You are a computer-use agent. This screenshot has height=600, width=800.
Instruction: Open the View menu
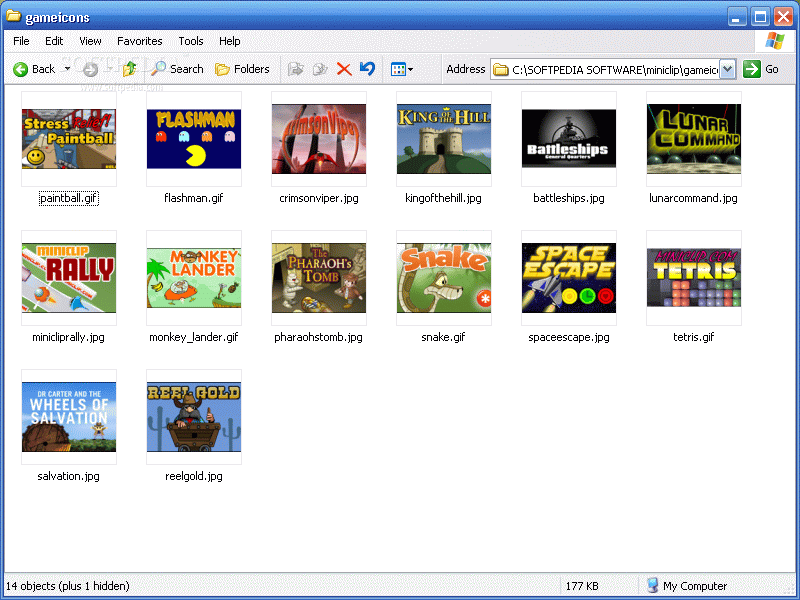click(x=90, y=41)
